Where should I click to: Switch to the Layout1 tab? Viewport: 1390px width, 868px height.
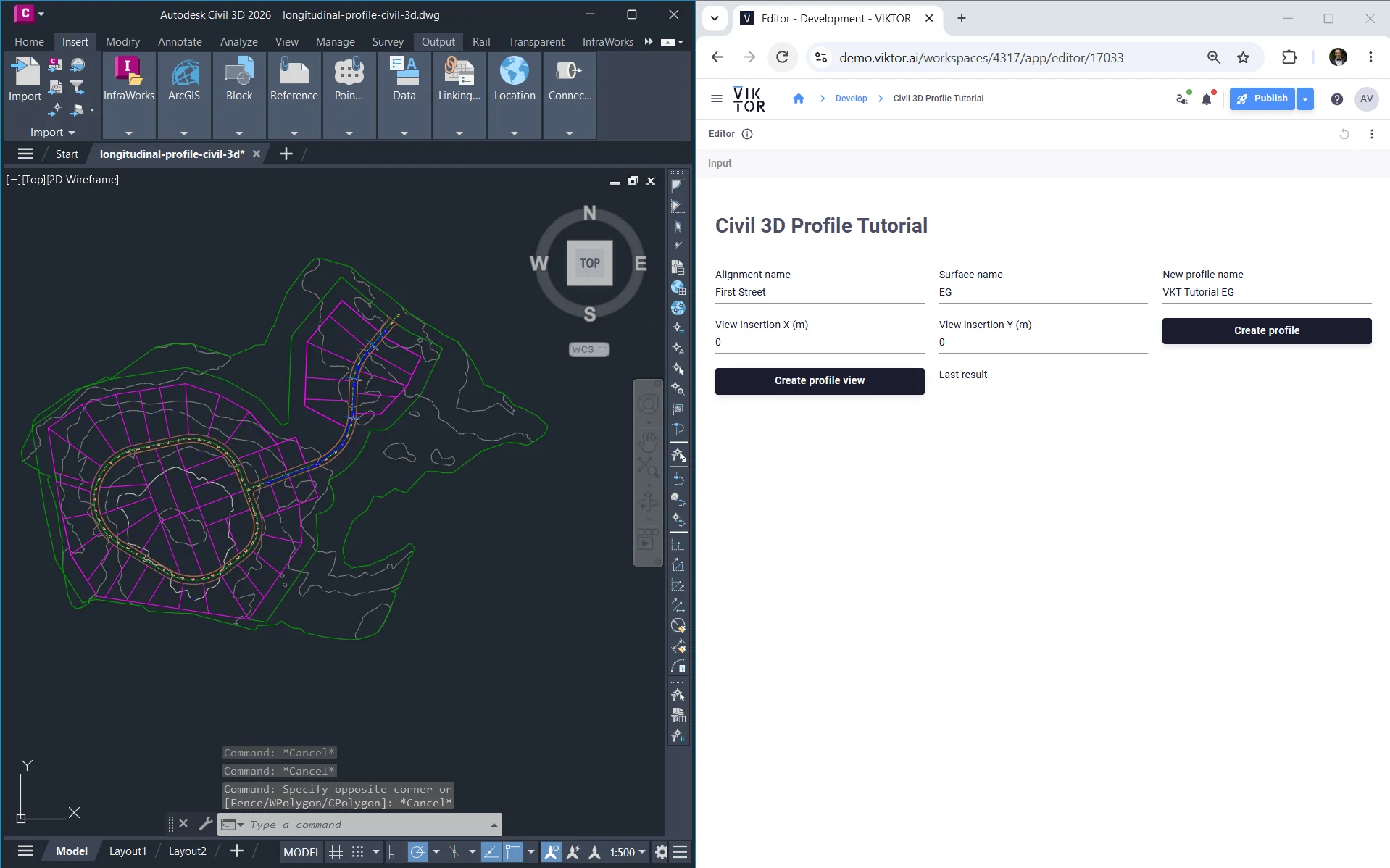(128, 851)
